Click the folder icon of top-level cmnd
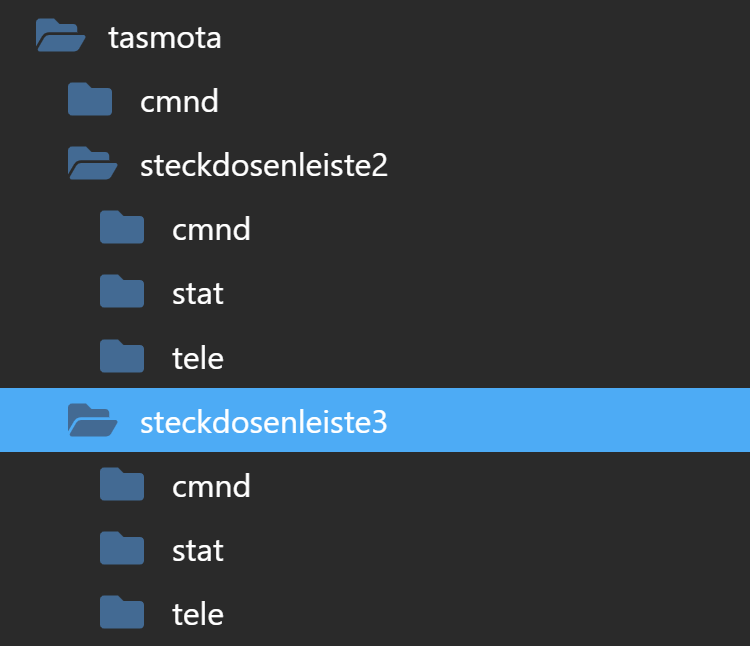Viewport: 750px width, 646px height. coord(90,100)
